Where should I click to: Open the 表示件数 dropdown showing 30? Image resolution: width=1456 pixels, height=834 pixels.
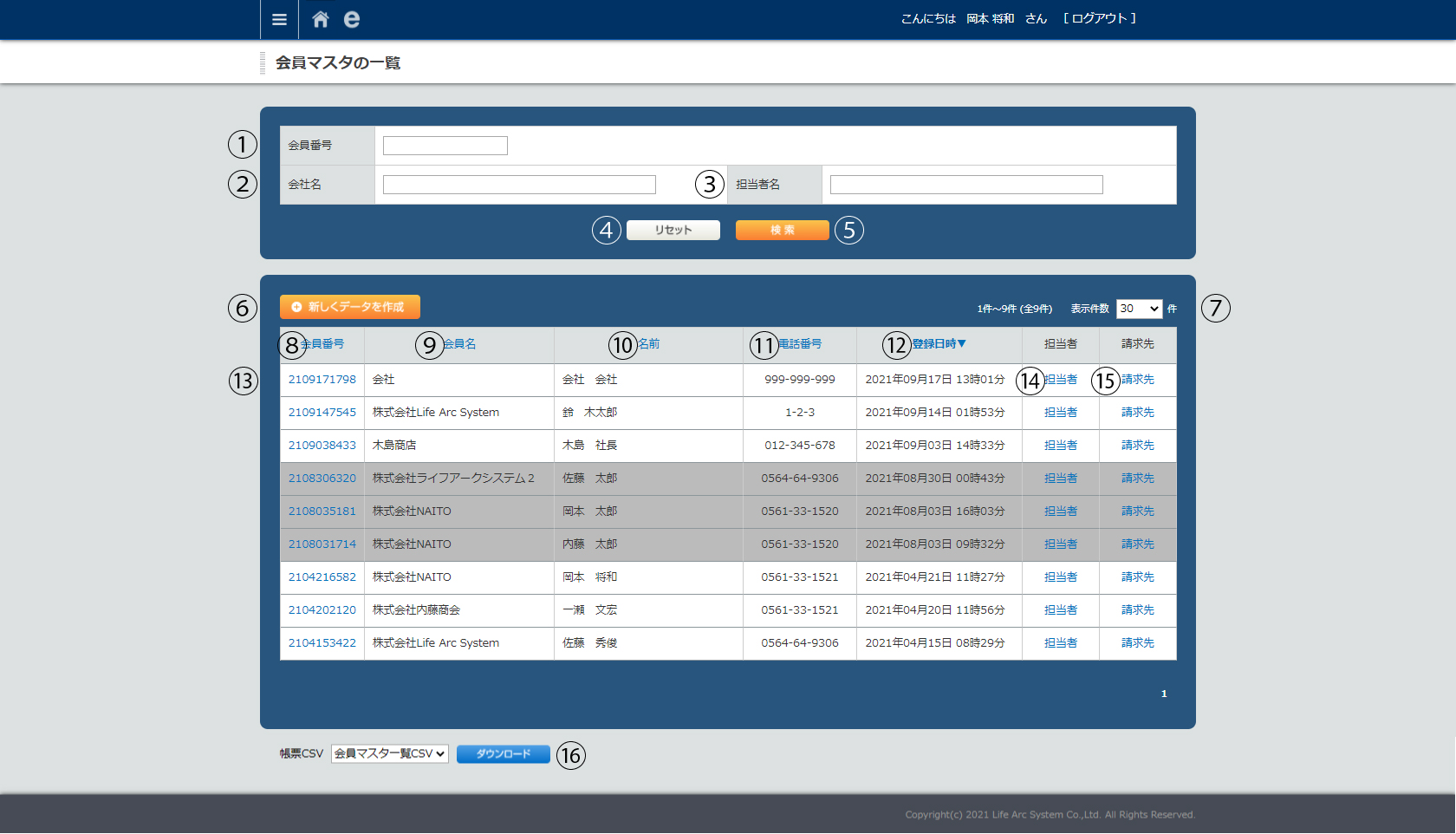[x=1138, y=309]
